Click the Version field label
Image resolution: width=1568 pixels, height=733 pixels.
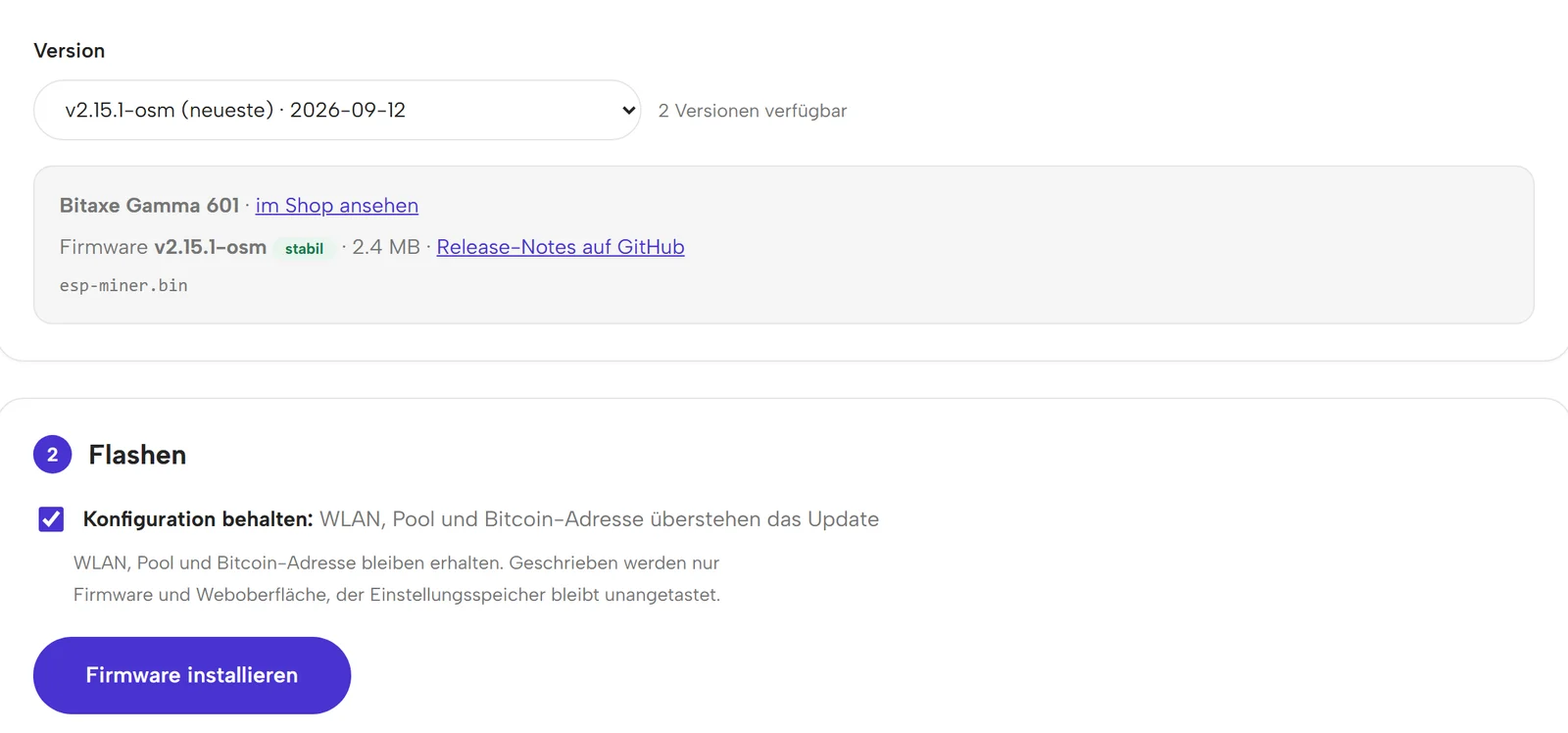(x=70, y=51)
